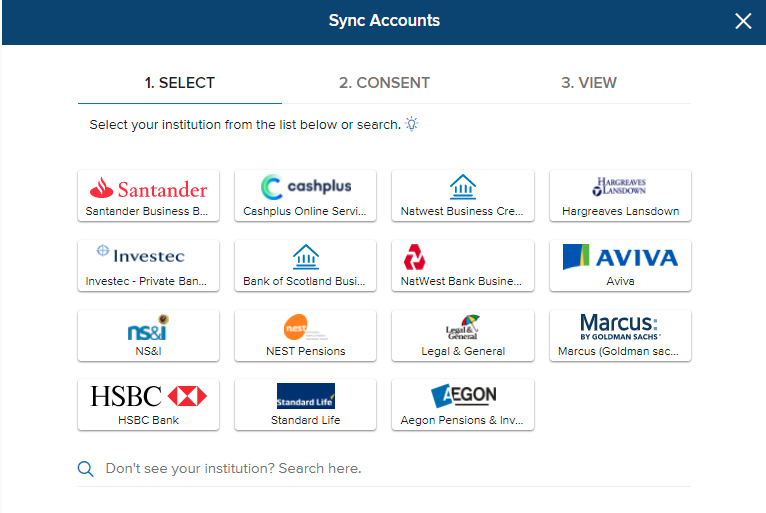Select the NS&I institution tile

[149, 335]
